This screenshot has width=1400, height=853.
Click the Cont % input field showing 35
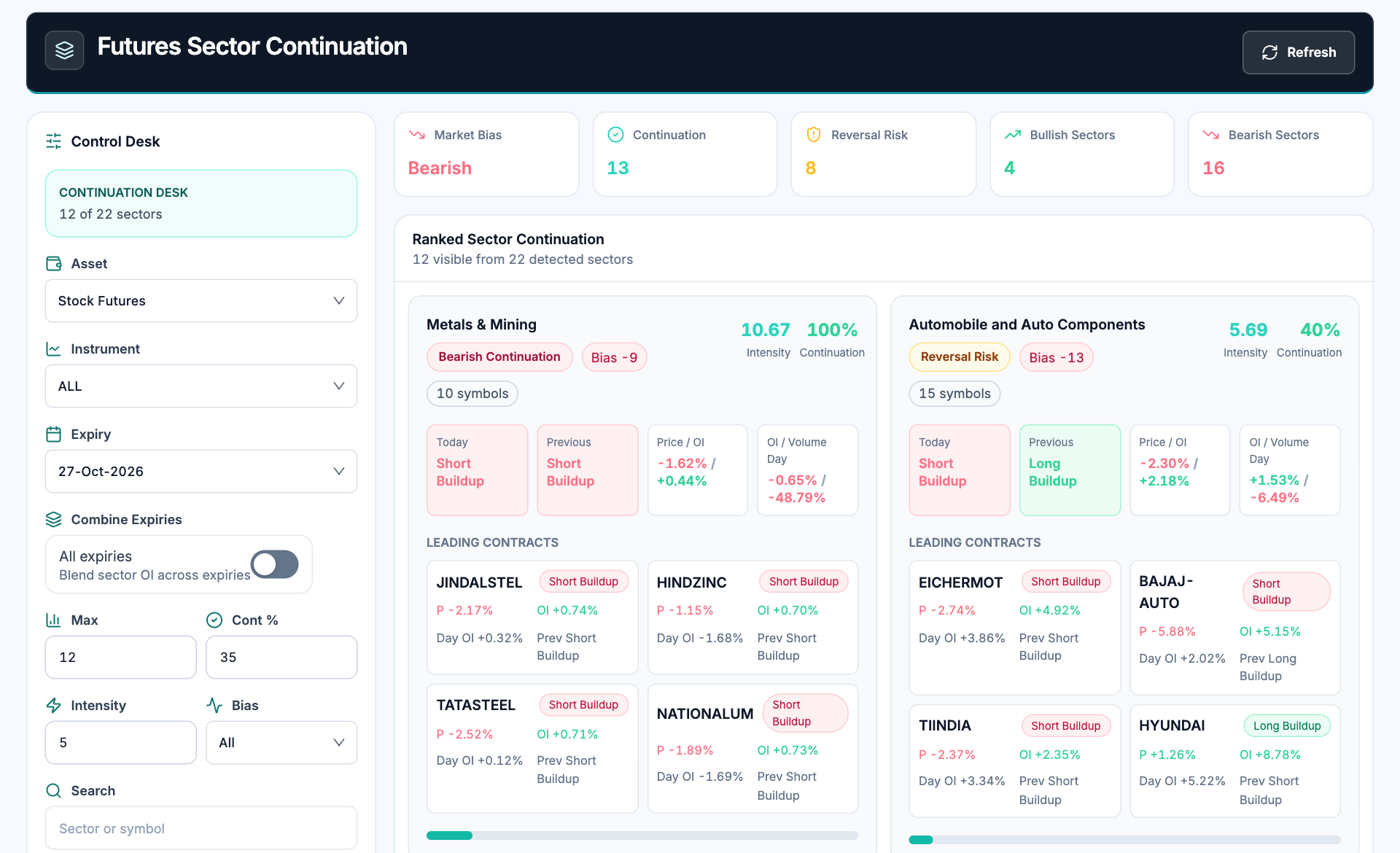coord(281,657)
